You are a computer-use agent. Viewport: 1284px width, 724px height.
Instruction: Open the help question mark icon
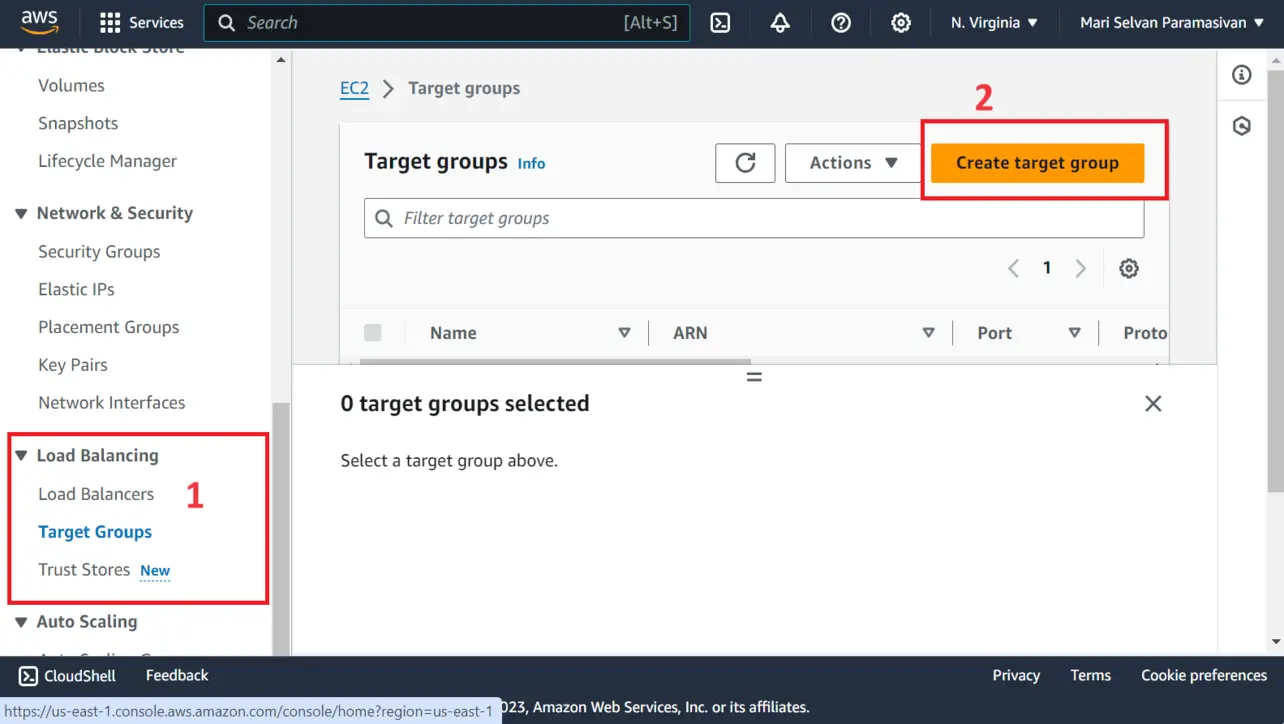841,22
